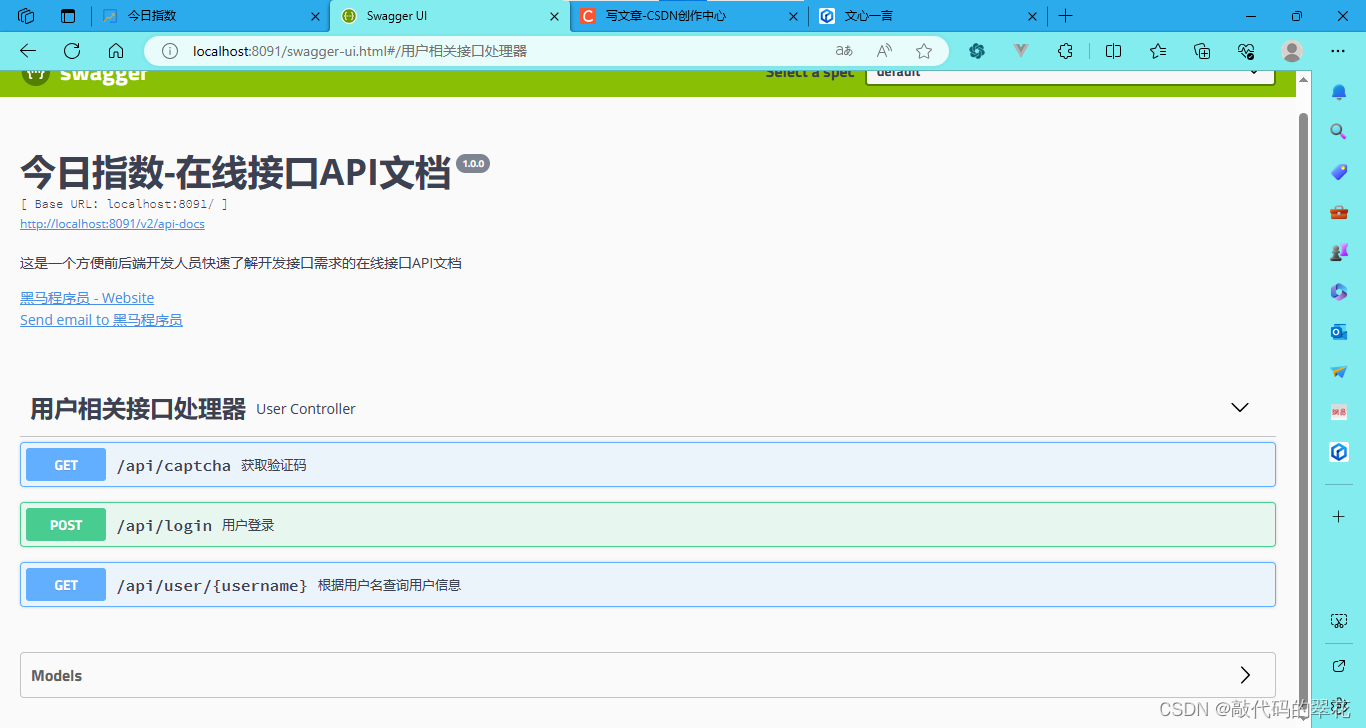
Task: Open the sidebar paper plane icon
Action: (1339, 372)
